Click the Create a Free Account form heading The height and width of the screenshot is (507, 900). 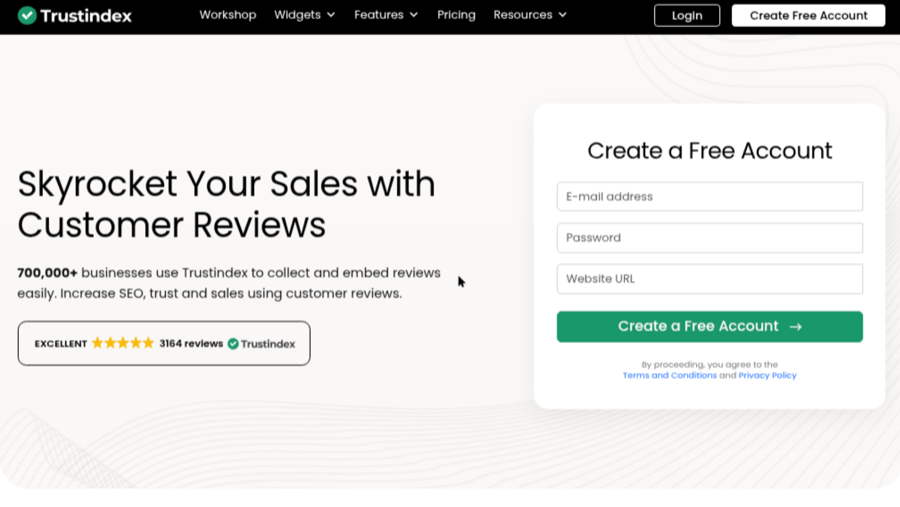click(x=709, y=151)
